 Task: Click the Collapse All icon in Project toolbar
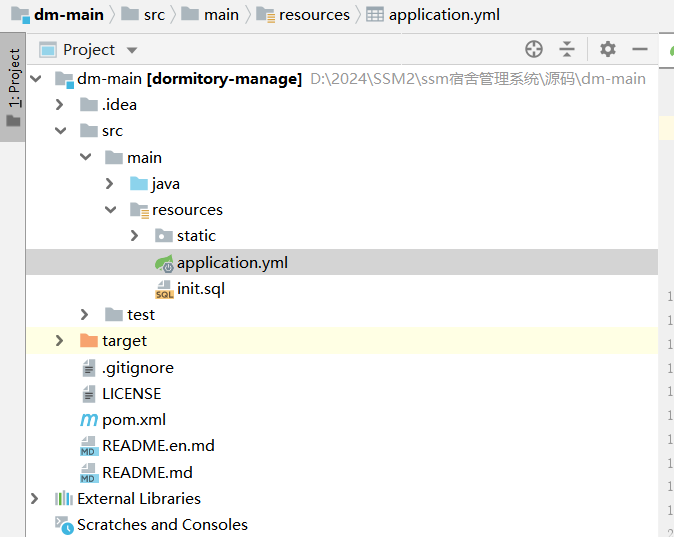pos(567,49)
